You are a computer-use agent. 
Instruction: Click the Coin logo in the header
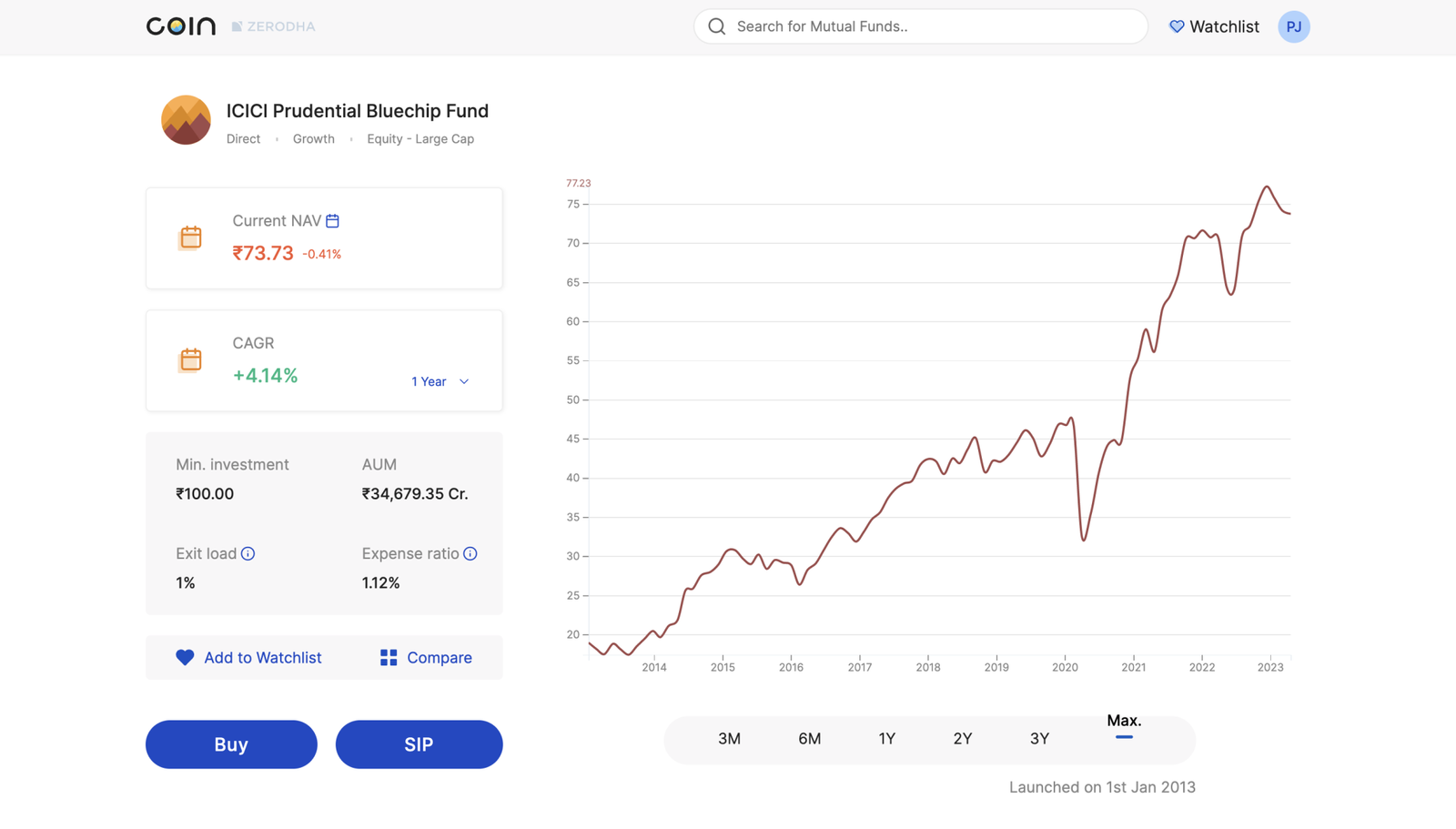tap(179, 26)
